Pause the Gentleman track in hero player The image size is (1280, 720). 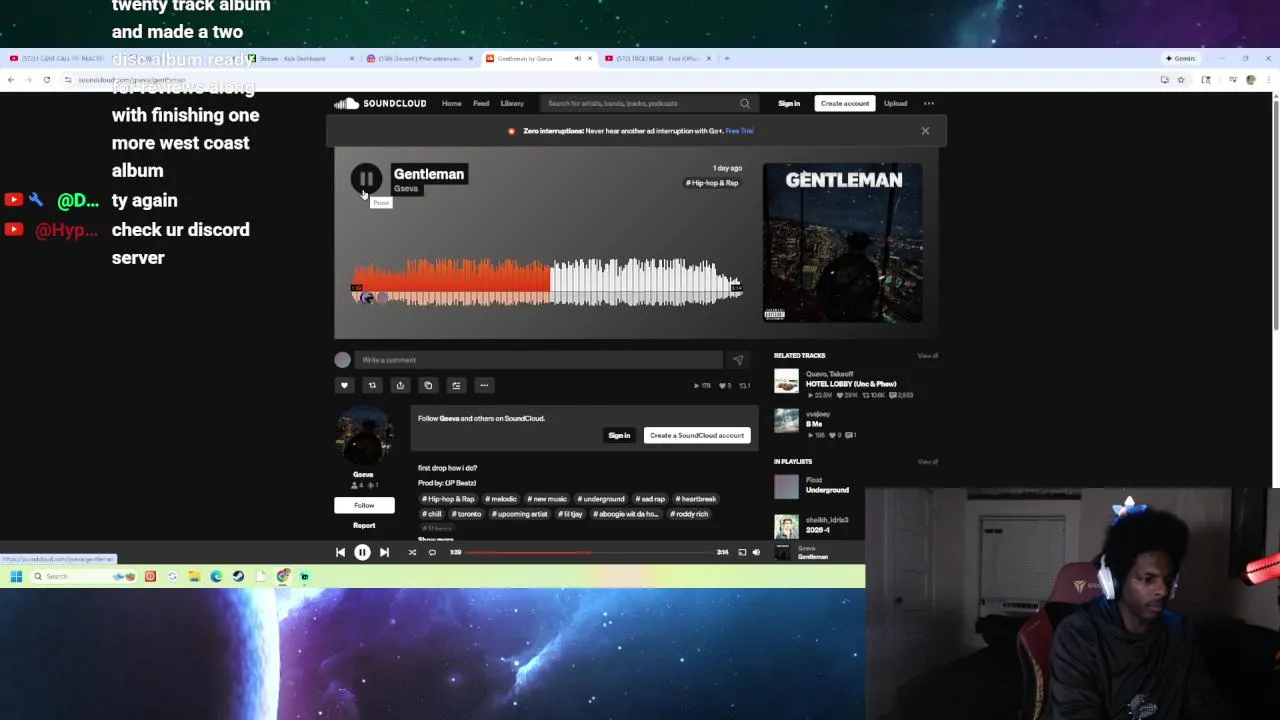click(x=366, y=179)
